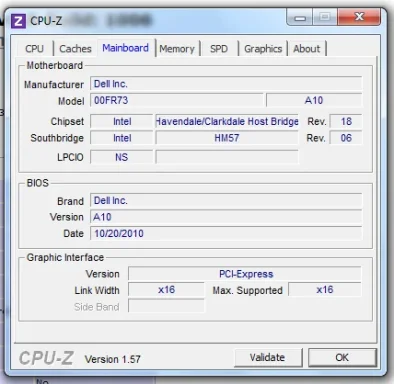Click the Southbridge label

[57, 138]
